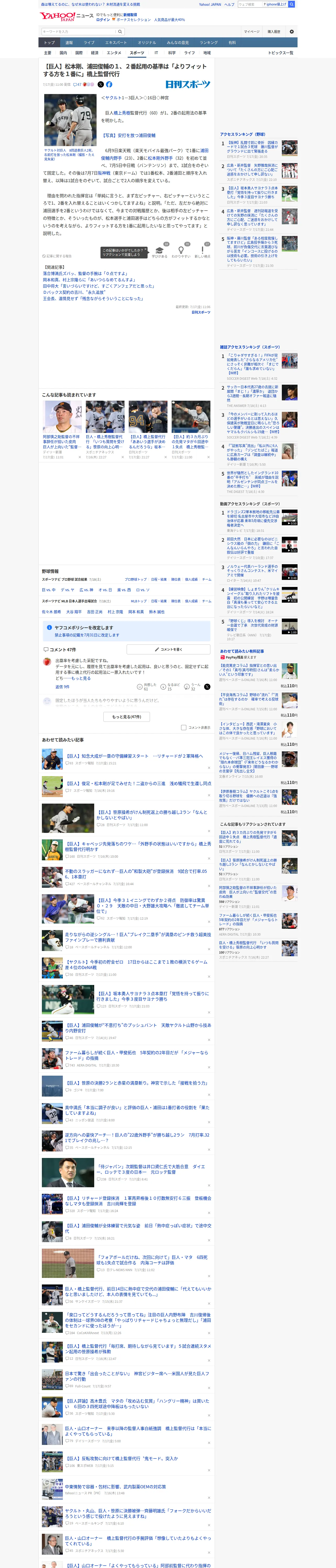The height and width of the screenshot is (1568, 336).
Task: Click the 日刊スポーツ publisher logo
Action: [x=188, y=85]
